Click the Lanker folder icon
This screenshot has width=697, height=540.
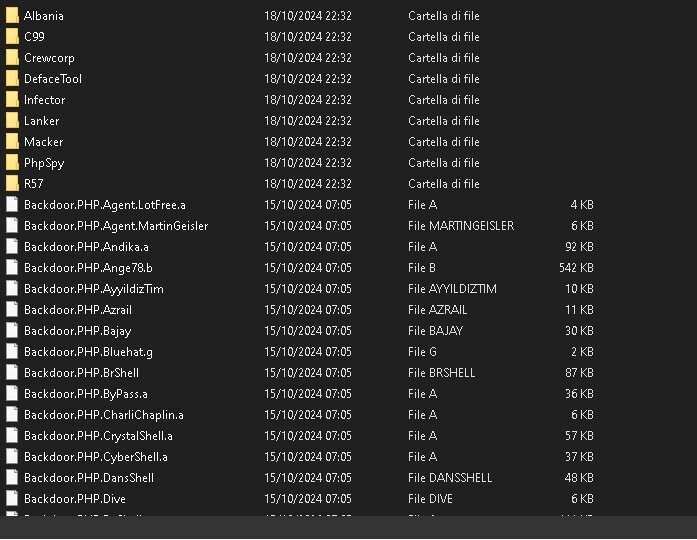tap(12, 120)
